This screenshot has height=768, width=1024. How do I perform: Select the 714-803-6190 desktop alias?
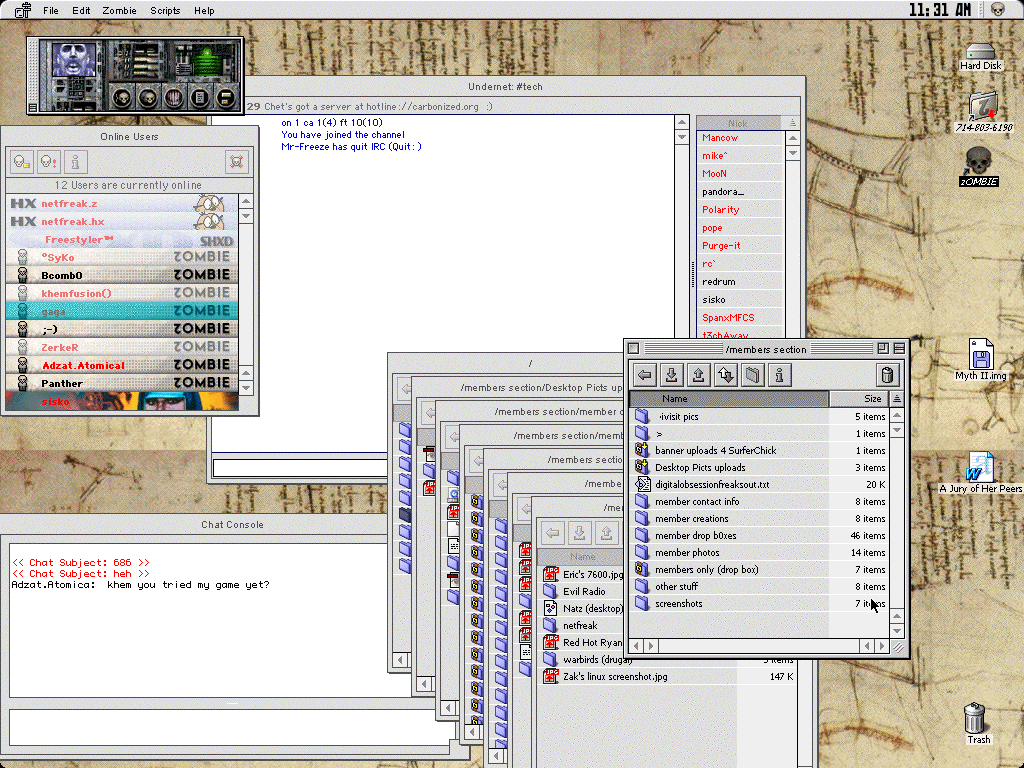[x=984, y=112]
